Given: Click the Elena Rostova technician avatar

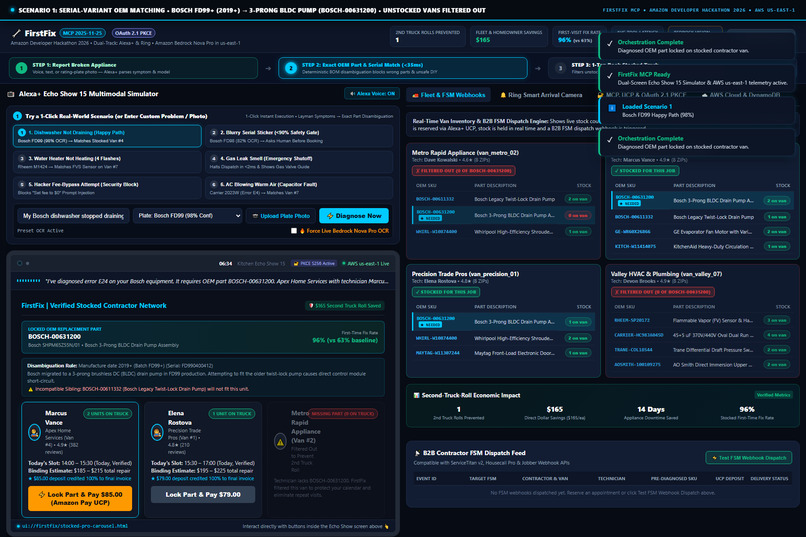Looking at the screenshot, I should [157, 432].
